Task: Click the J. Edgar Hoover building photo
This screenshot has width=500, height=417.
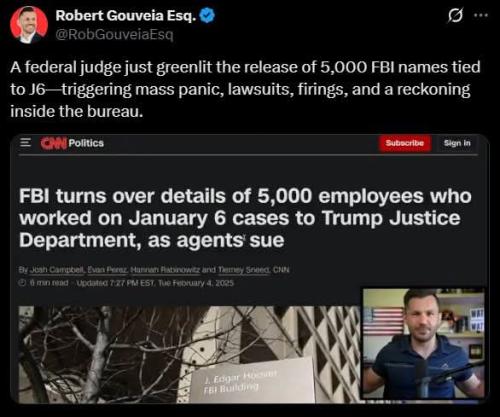Action: 189,354
